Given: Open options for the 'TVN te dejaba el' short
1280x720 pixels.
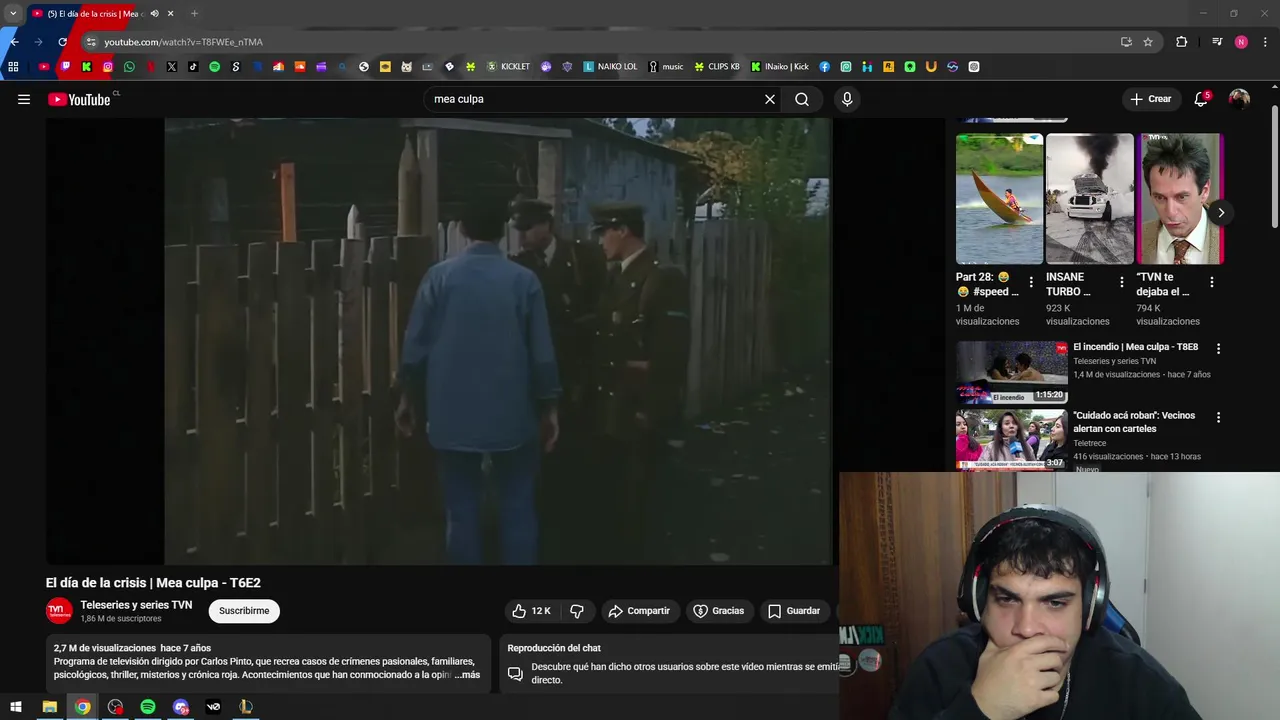Looking at the screenshot, I should tap(1211, 283).
